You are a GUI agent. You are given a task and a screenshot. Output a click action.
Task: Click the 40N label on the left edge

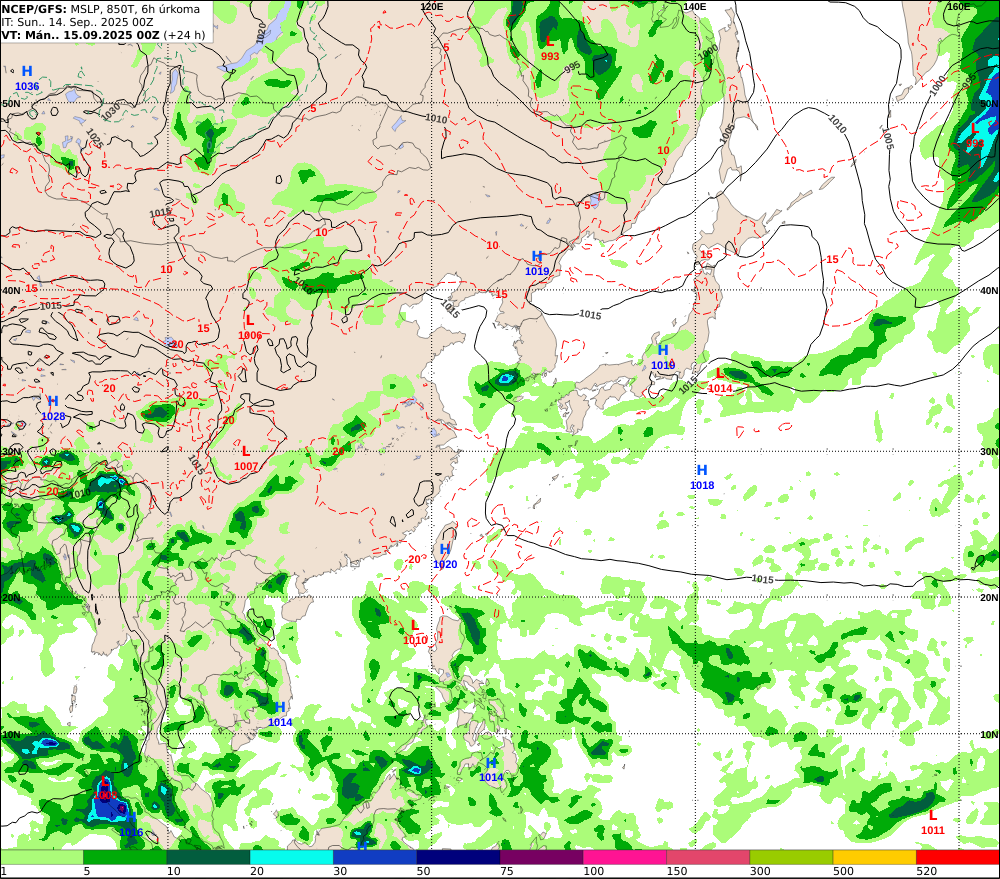pyautogui.click(x=11, y=290)
